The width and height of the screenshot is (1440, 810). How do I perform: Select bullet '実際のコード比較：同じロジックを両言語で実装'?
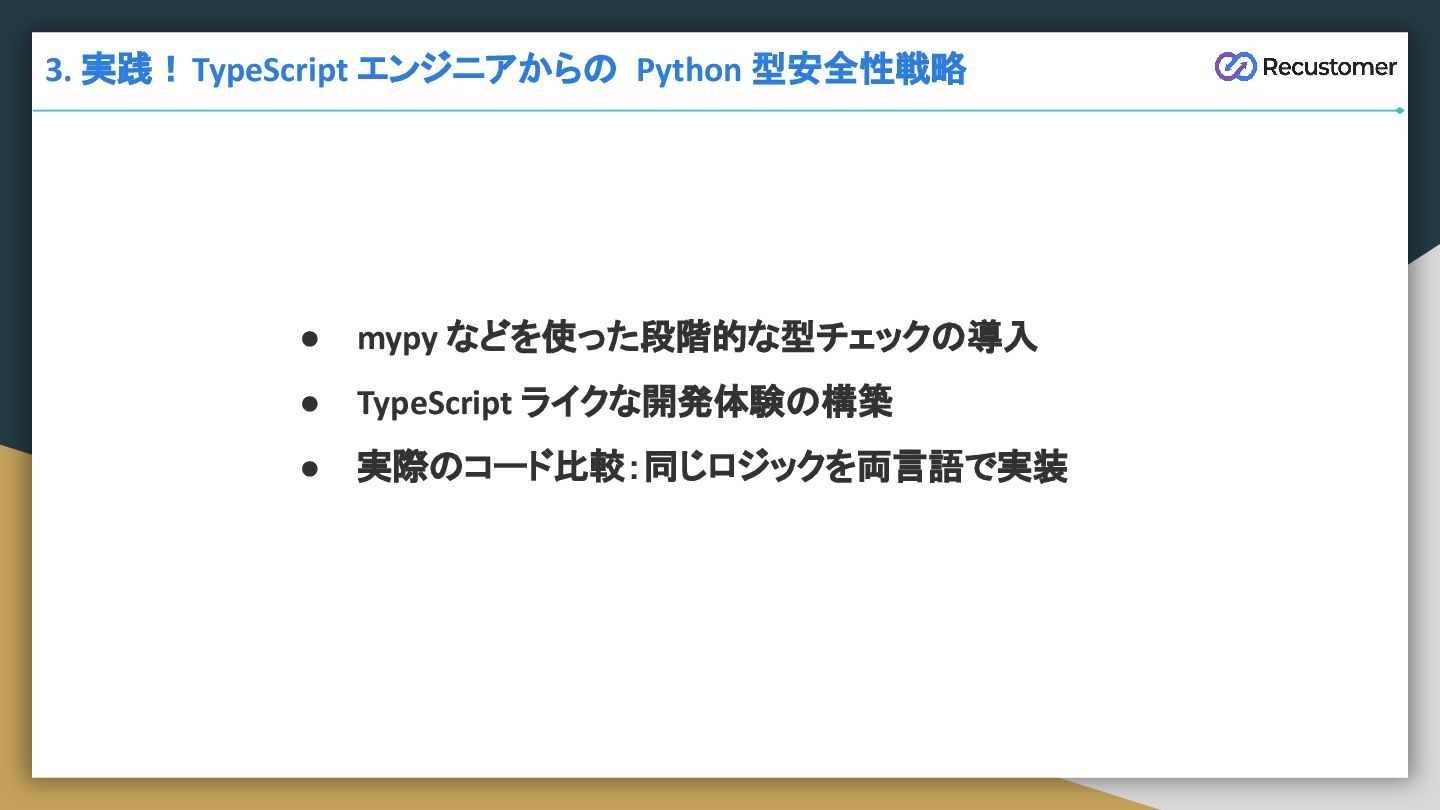712,467
